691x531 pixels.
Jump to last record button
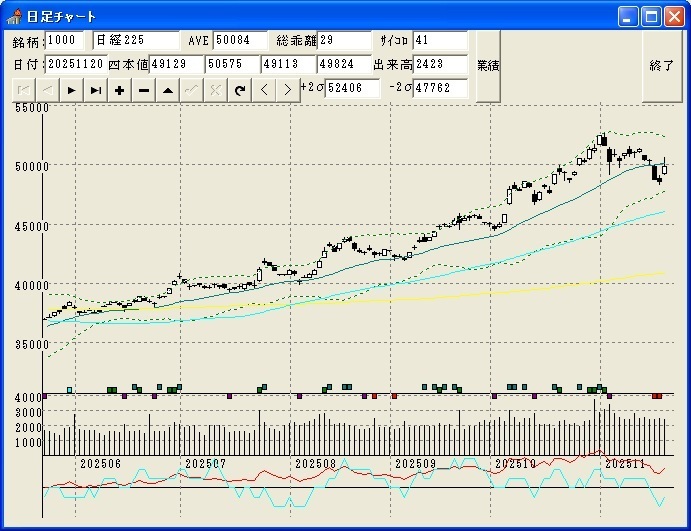pyautogui.click(x=95, y=90)
